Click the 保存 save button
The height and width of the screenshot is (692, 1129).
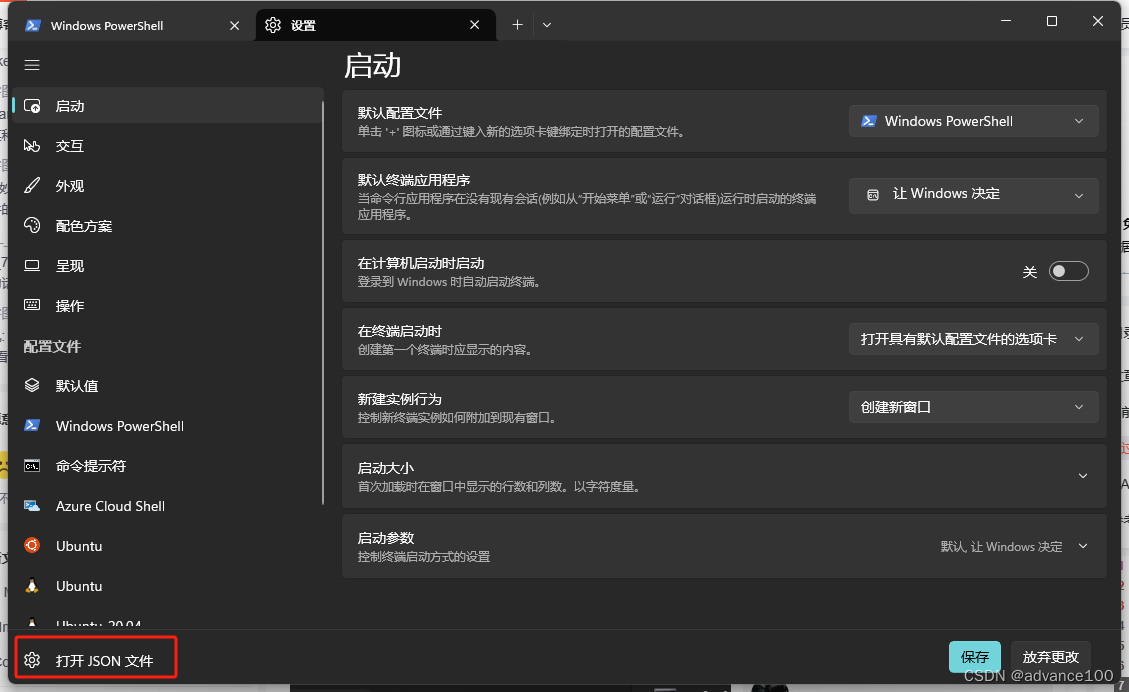(x=974, y=657)
